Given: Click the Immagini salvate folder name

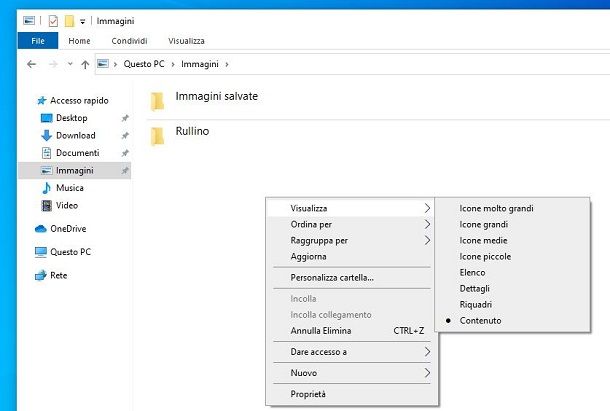Looking at the screenshot, I should pos(217,96).
